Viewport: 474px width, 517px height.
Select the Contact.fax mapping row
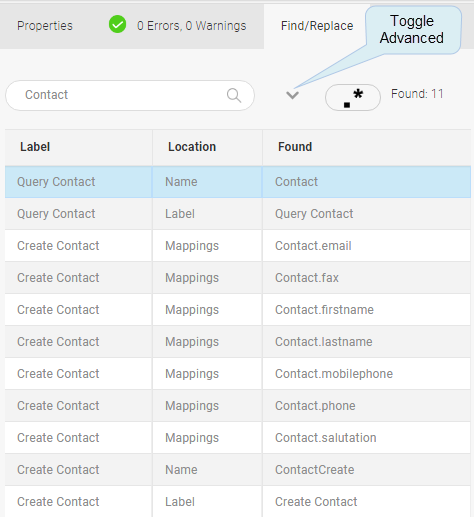click(x=238, y=278)
